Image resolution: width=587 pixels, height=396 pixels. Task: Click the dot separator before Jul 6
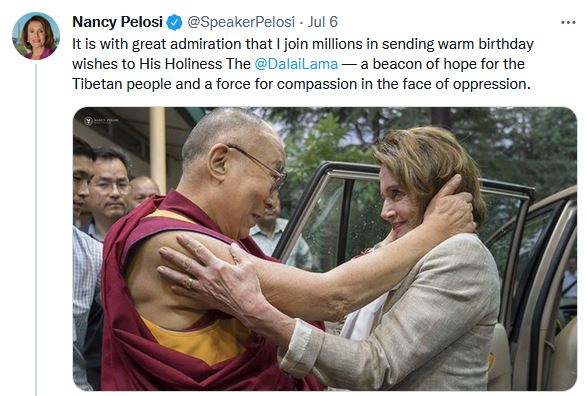click(301, 23)
